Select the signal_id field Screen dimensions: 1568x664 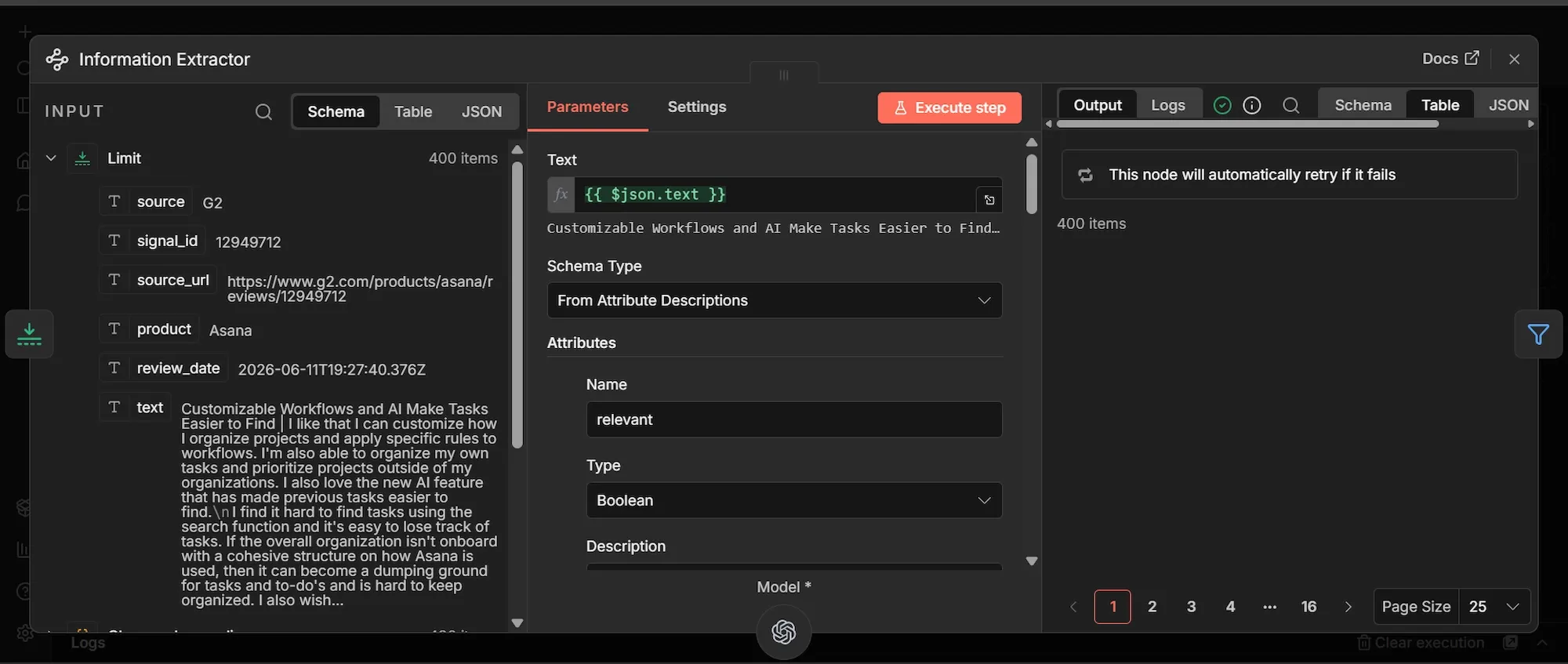coord(167,241)
